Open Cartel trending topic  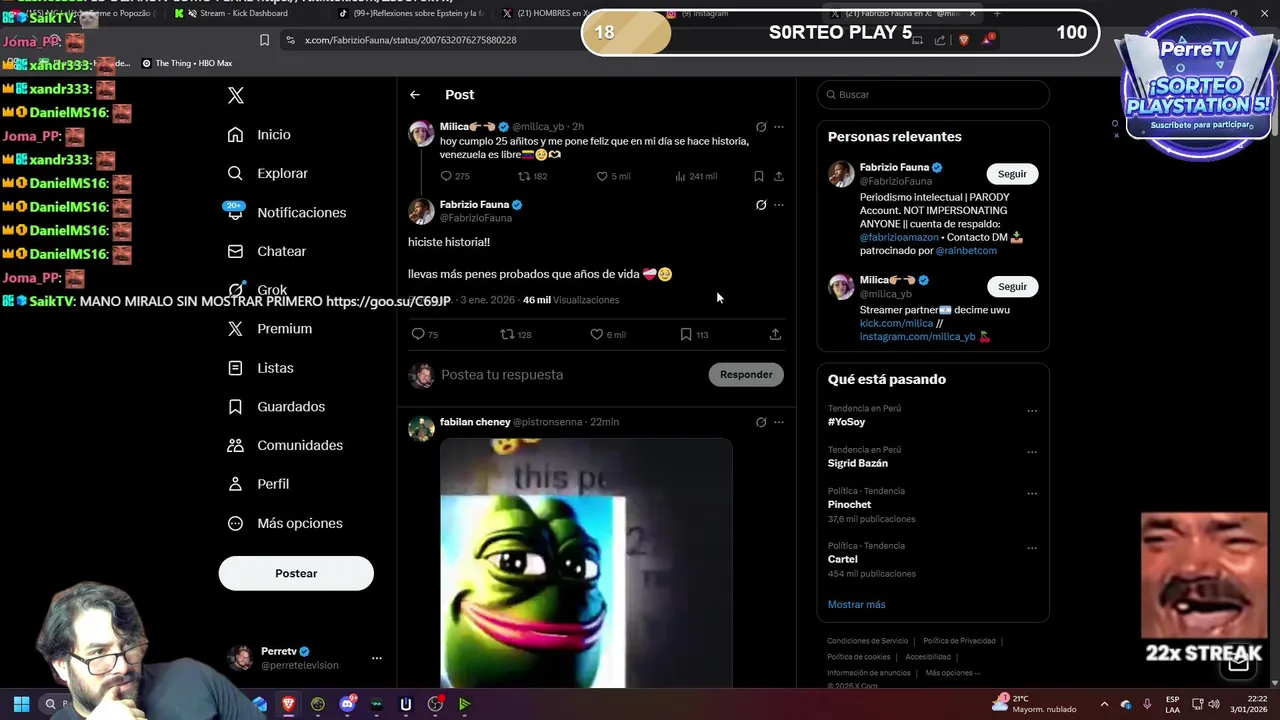tap(842, 559)
